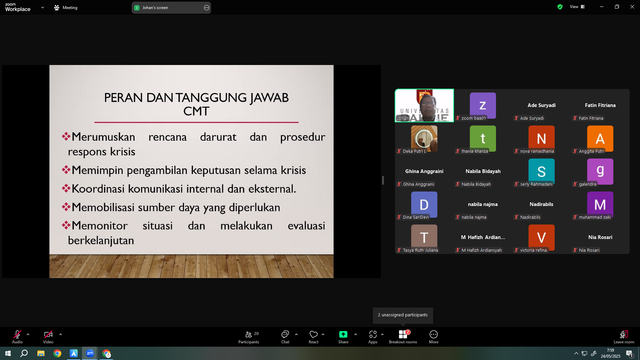Expand apps arrow beside Apps
Screen dimensions: 640x360
pyautogui.click(x=382, y=334)
